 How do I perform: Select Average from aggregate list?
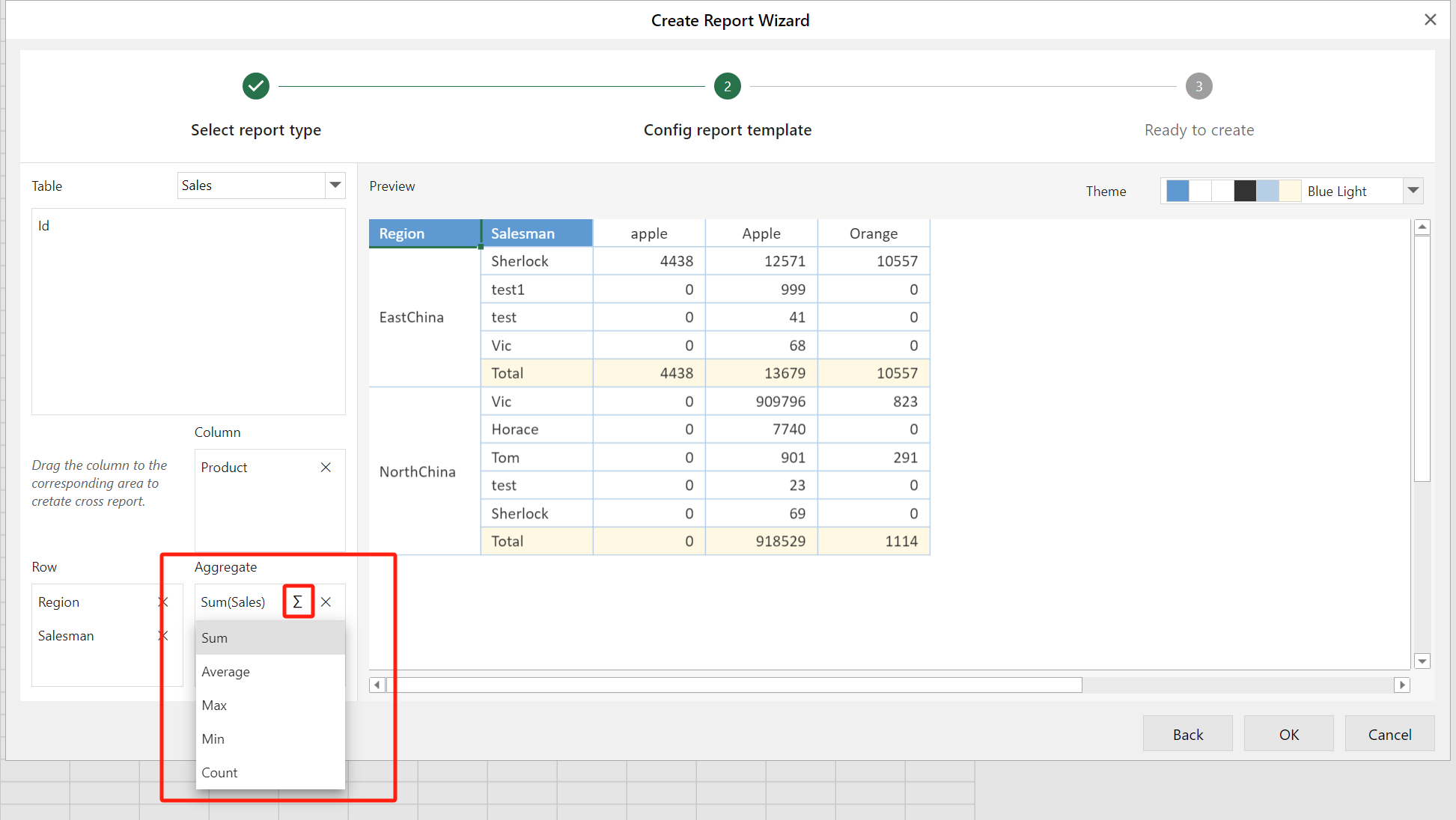pos(270,672)
